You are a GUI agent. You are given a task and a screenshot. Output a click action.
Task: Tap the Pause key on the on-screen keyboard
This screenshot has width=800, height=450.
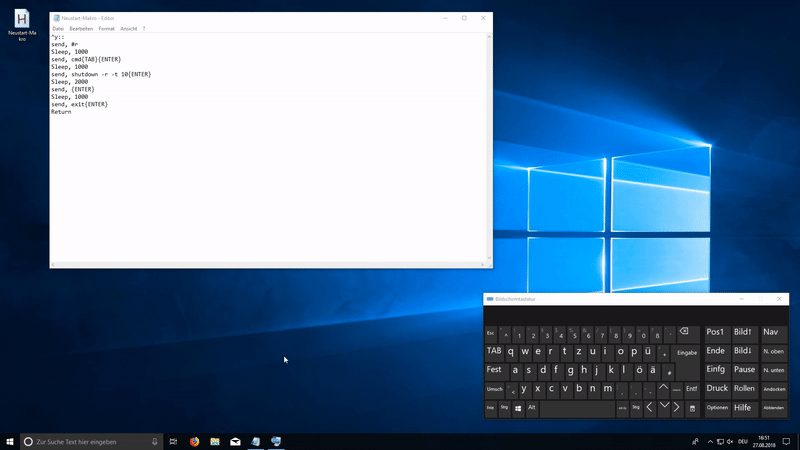744,370
